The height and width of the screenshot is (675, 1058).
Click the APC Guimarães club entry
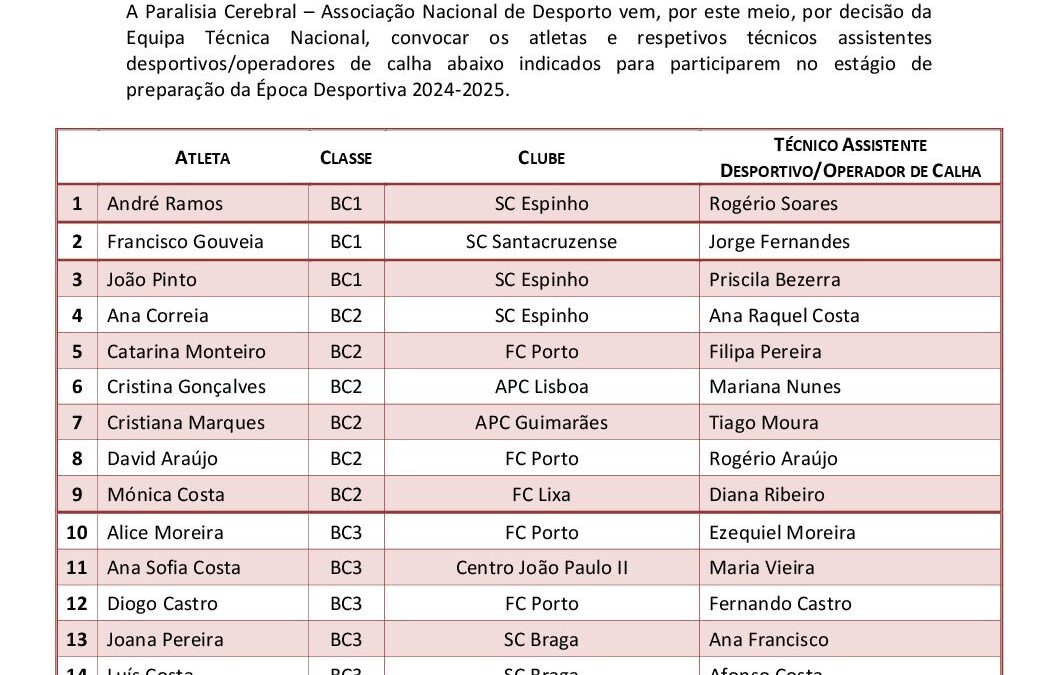(x=541, y=423)
